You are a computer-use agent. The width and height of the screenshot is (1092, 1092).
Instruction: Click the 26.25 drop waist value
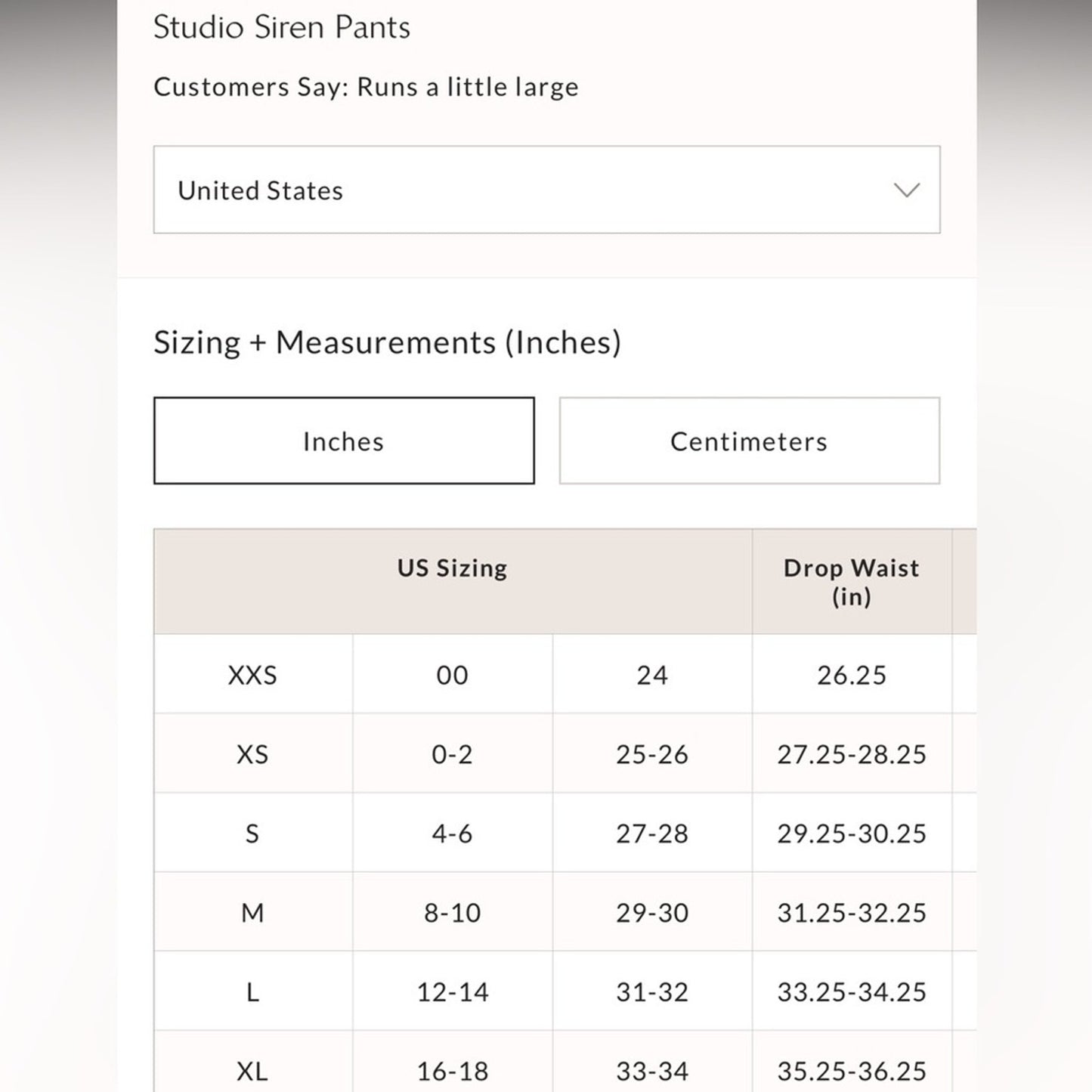click(852, 675)
